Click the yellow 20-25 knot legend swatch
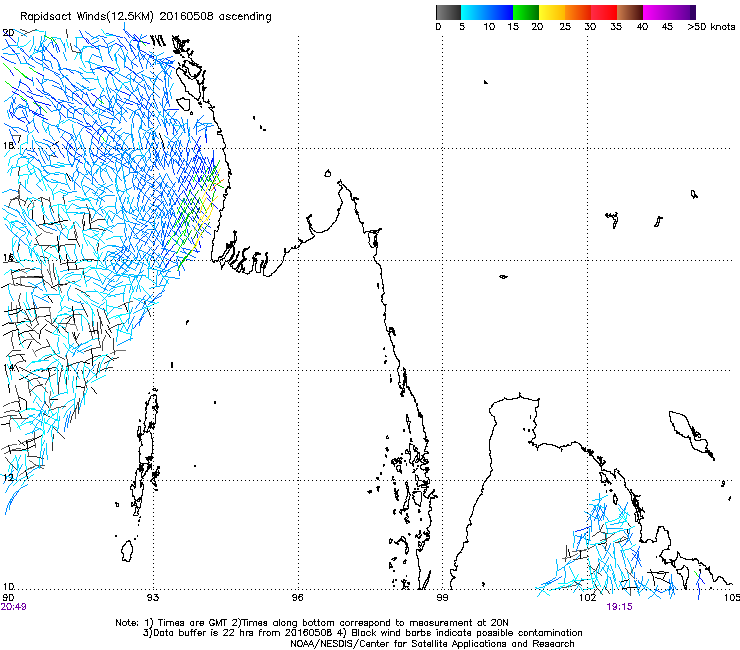The width and height of the screenshot is (740, 650). (x=552, y=12)
